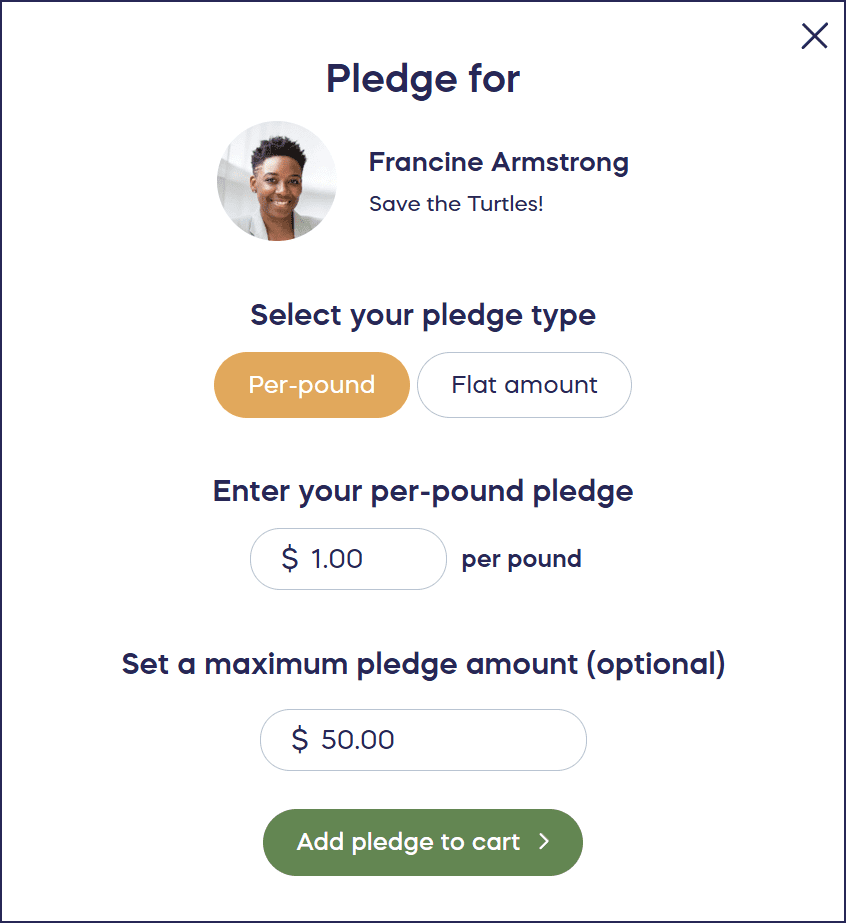Select the Per-pound pledge type
The height and width of the screenshot is (923, 846).
pyautogui.click(x=311, y=385)
